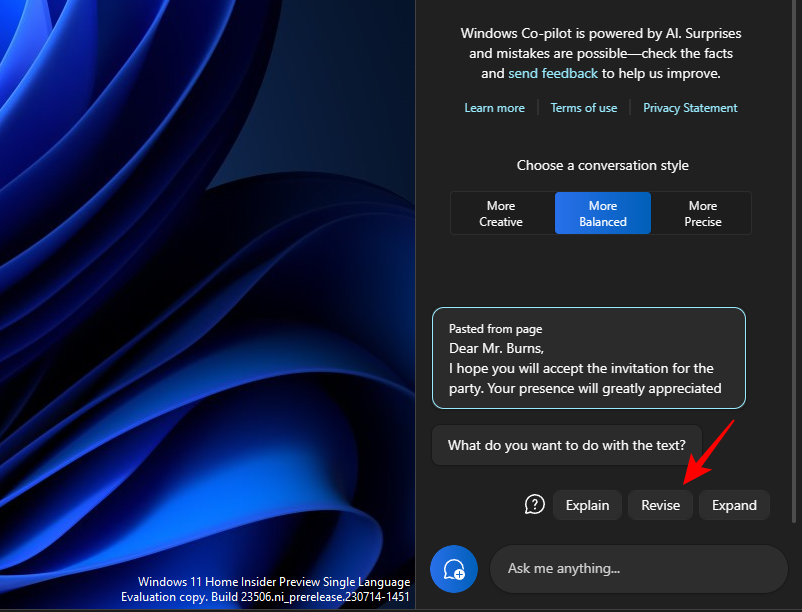
Task: View the Privacy Statement
Action: tap(689, 107)
